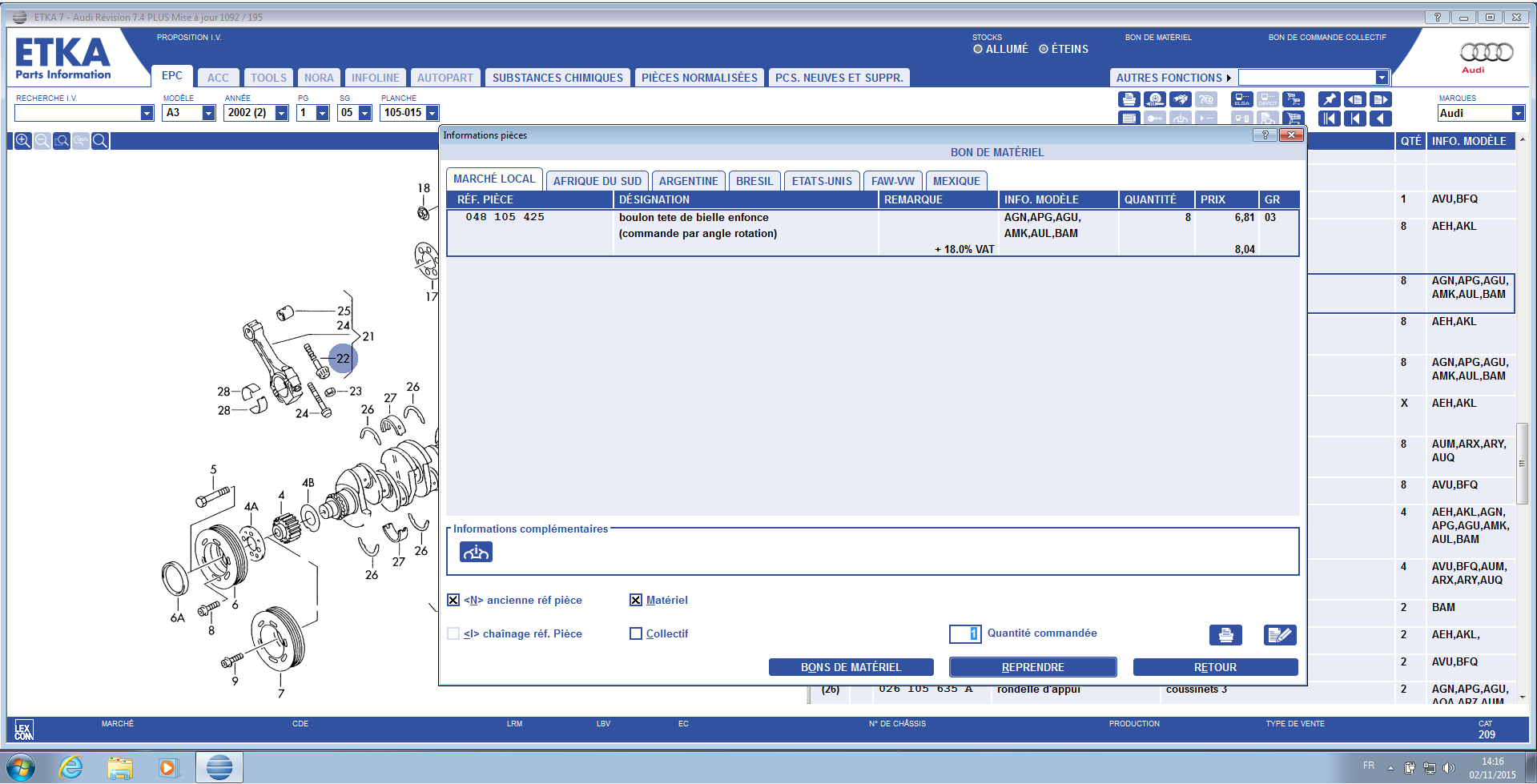Jump to first with double-bar arrow
This screenshot has width=1537, height=784.
click(x=1330, y=119)
